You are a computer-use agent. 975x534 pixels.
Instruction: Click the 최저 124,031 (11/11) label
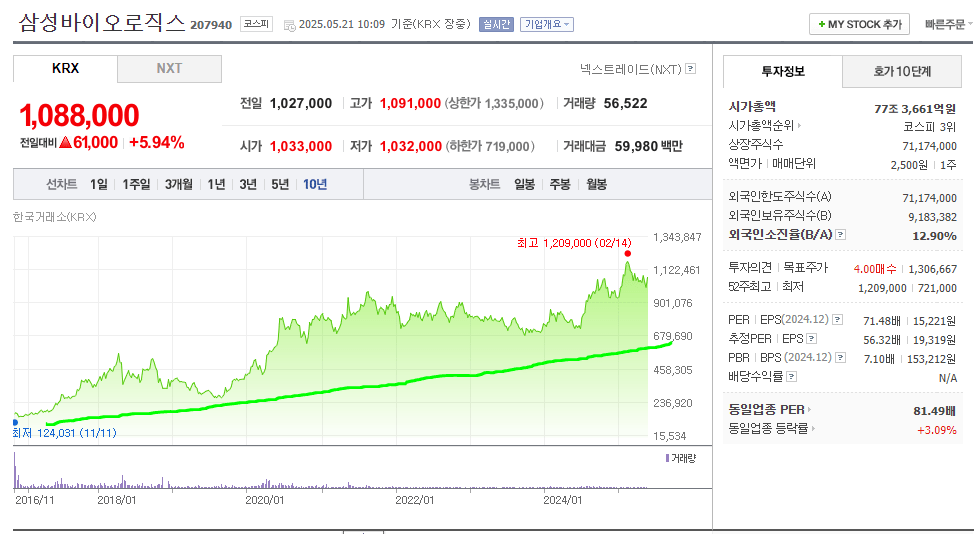click(x=64, y=433)
